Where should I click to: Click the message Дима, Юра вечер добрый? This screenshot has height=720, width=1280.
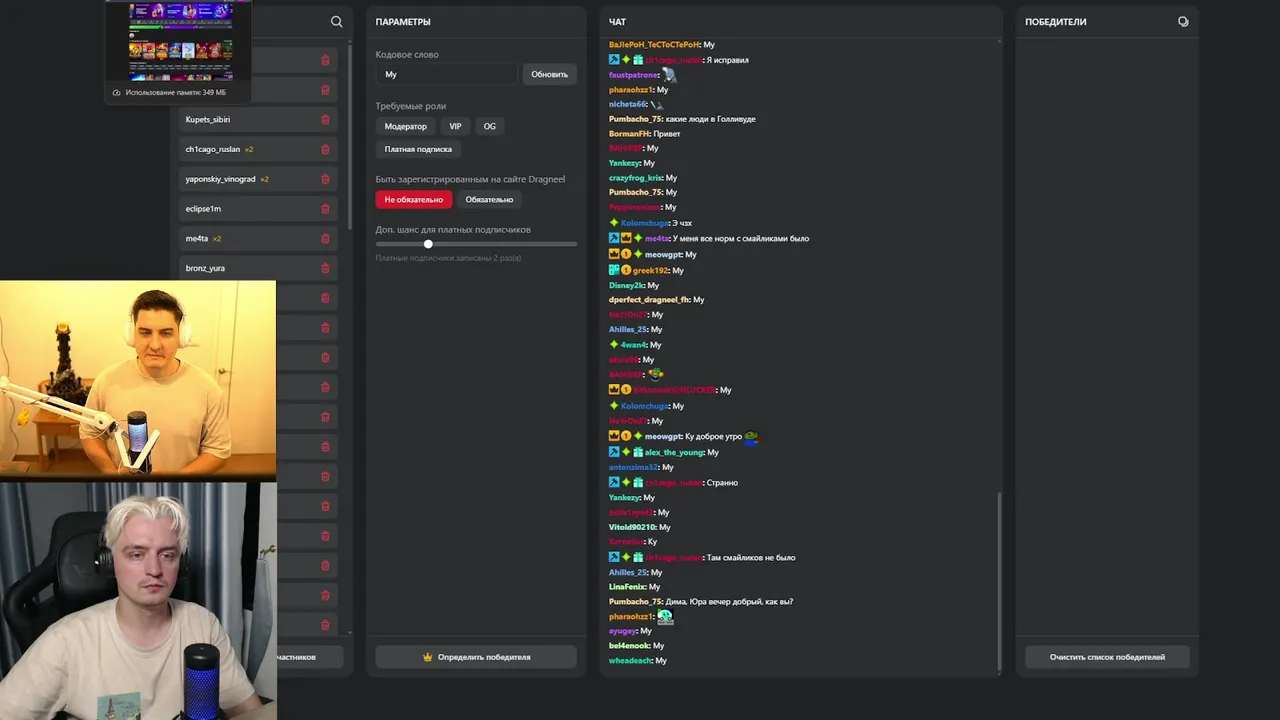click(x=729, y=602)
